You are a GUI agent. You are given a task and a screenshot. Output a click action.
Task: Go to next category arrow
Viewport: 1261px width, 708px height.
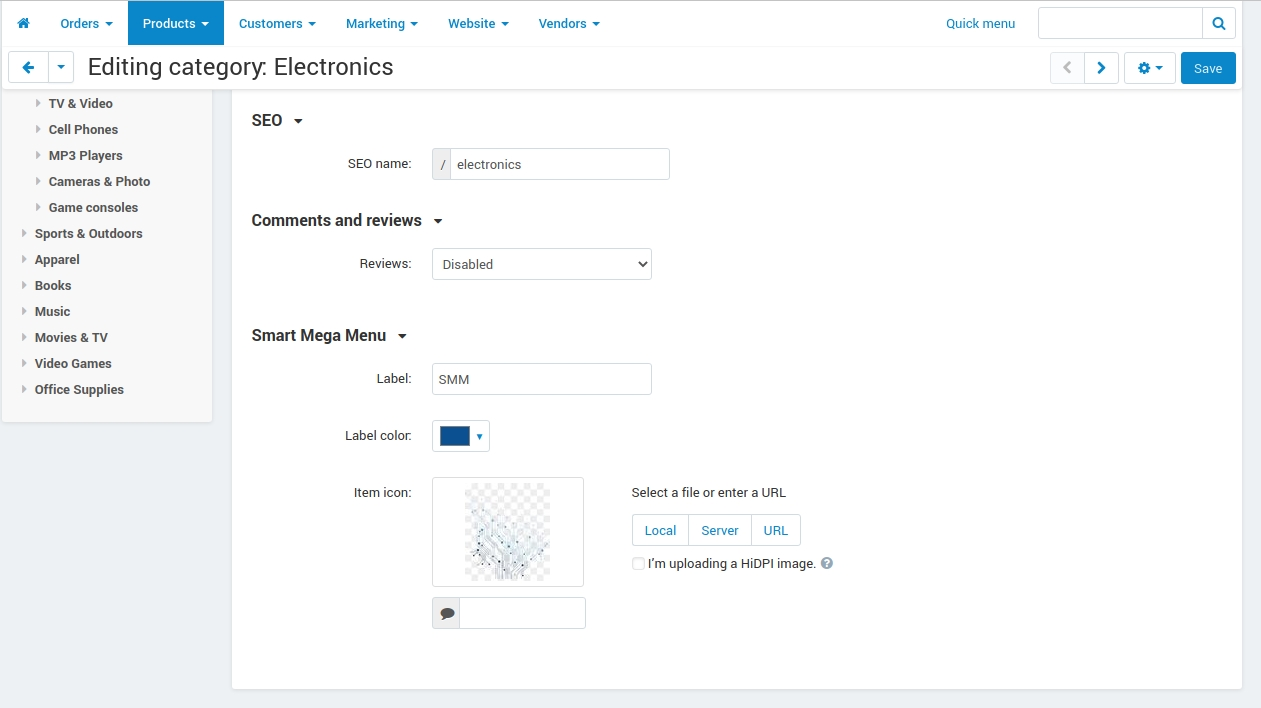tap(1101, 68)
